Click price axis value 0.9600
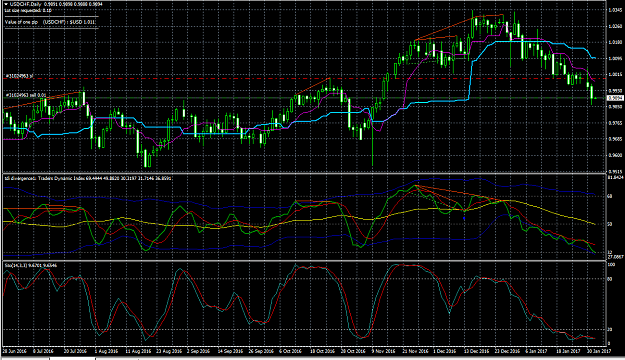 click(615, 155)
